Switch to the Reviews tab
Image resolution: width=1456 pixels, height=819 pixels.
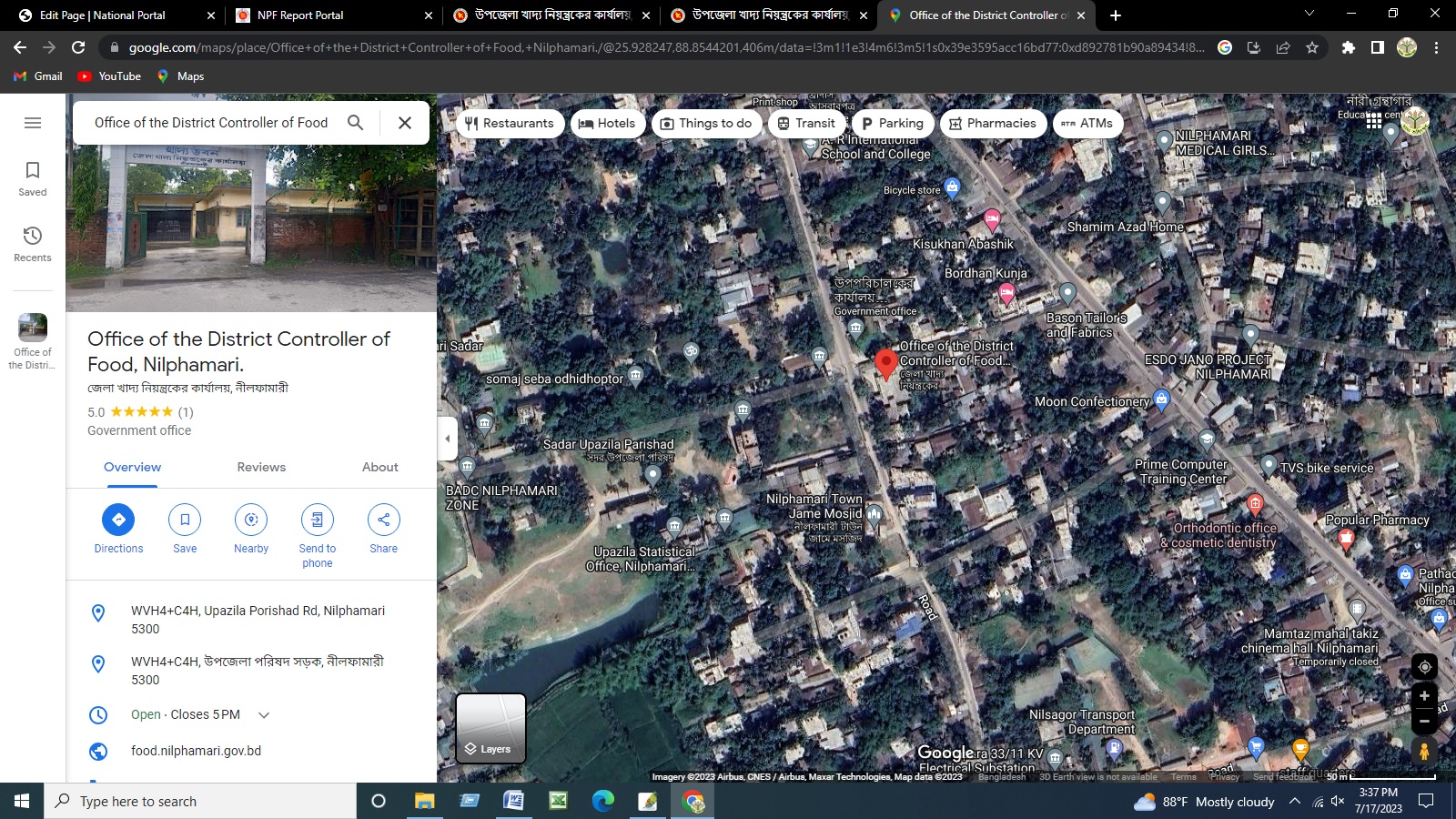[261, 467]
